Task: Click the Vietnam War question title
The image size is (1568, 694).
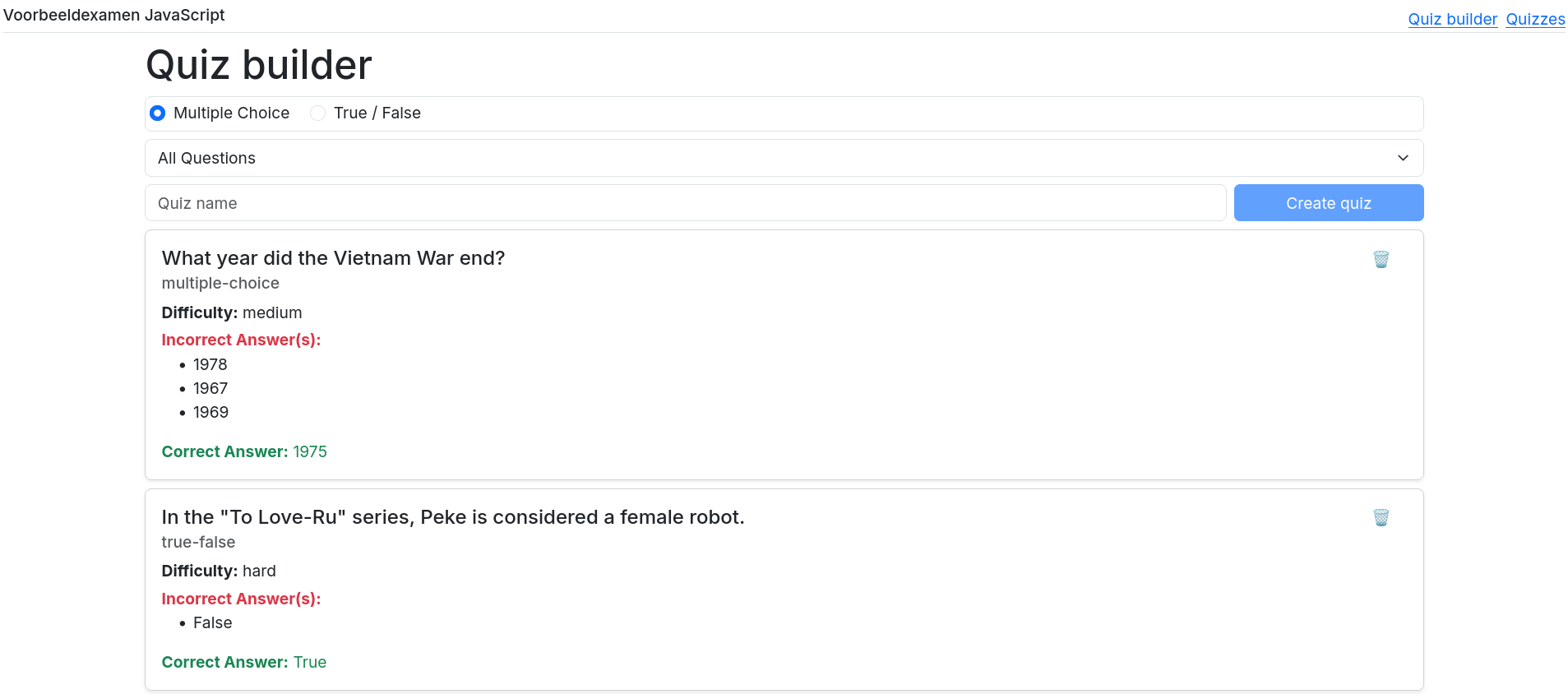Action: 333,258
